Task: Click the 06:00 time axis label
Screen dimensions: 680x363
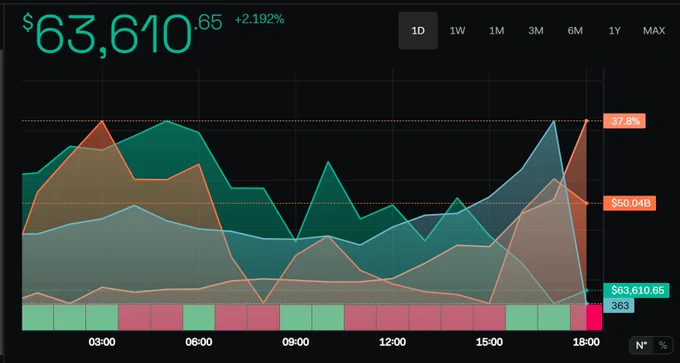Action: 199,342
